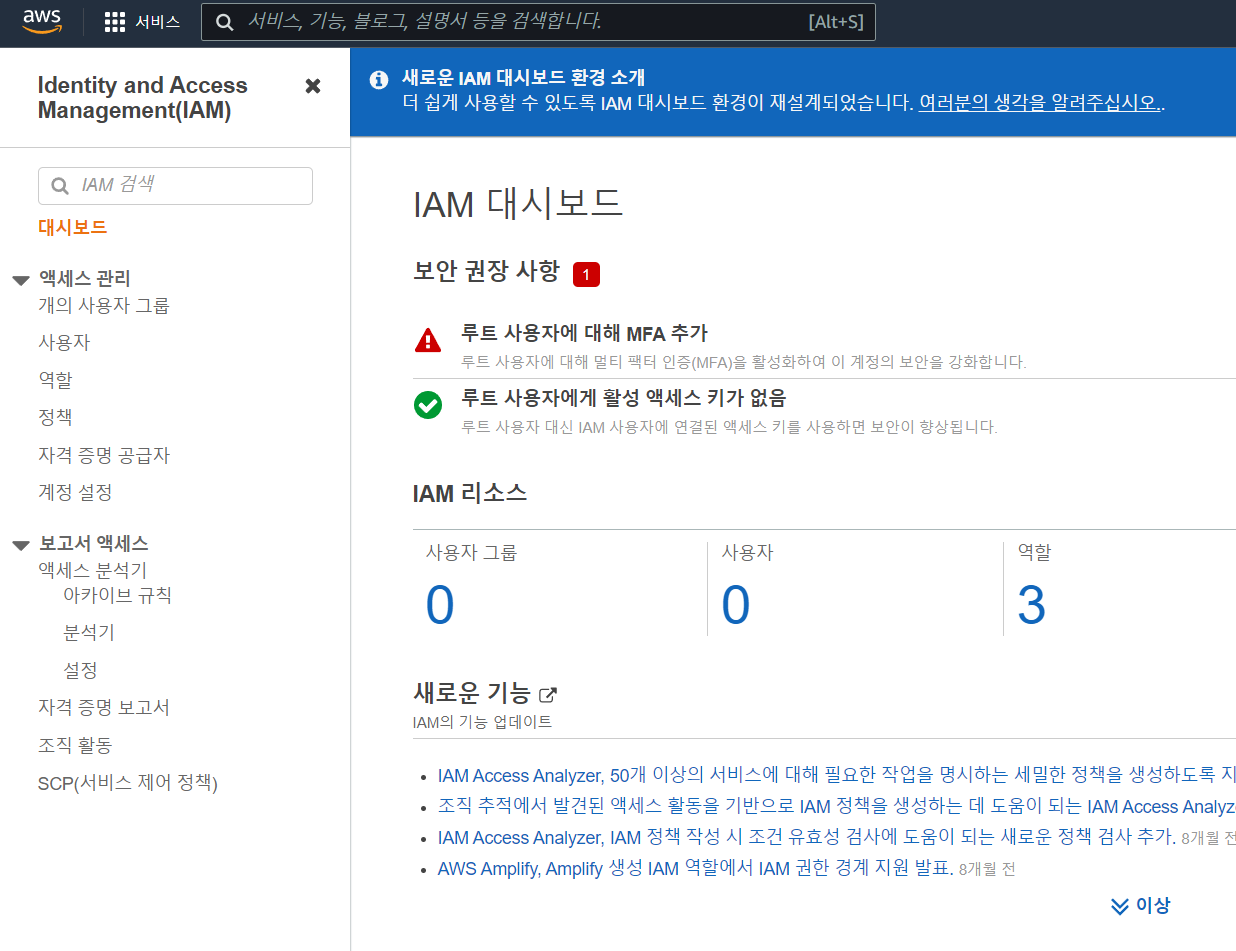Image resolution: width=1236 pixels, height=951 pixels.
Task: Click the info icon in blue banner
Action: click(x=378, y=79)
